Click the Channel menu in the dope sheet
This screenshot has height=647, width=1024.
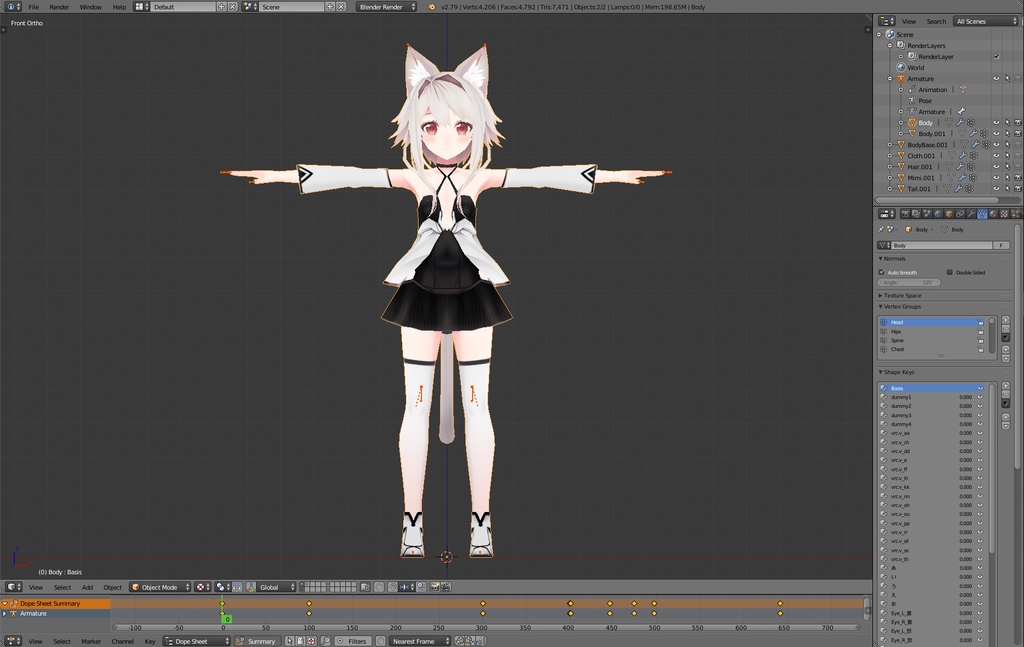[x=122, y=641]
